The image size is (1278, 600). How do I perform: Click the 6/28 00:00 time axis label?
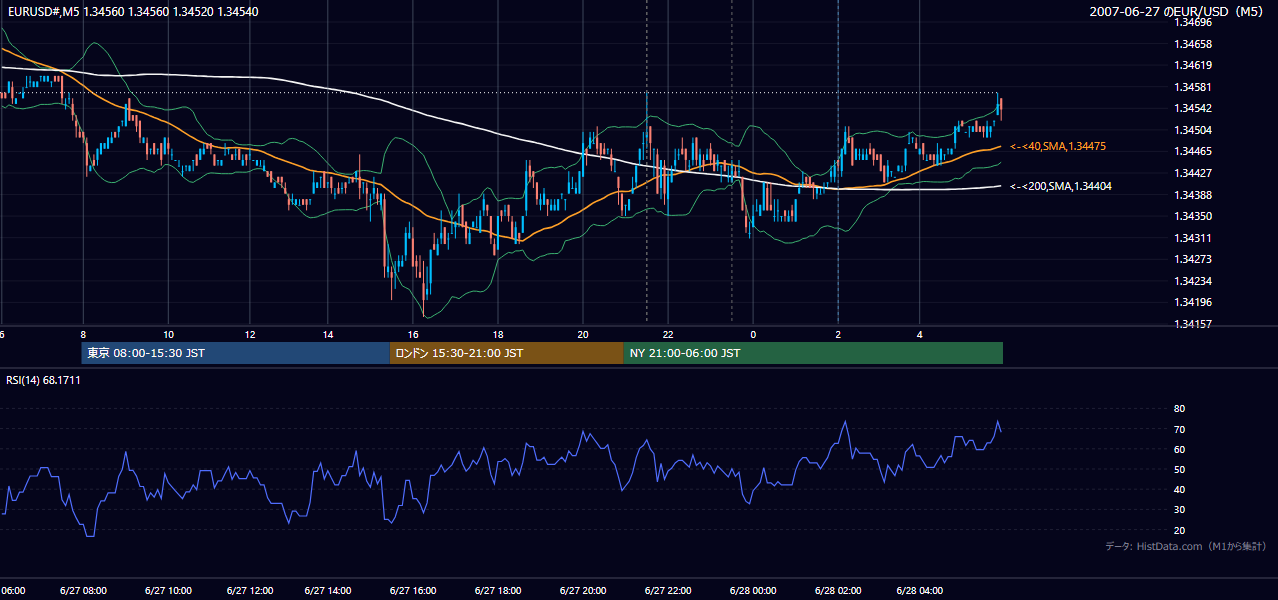click(753, 590)
